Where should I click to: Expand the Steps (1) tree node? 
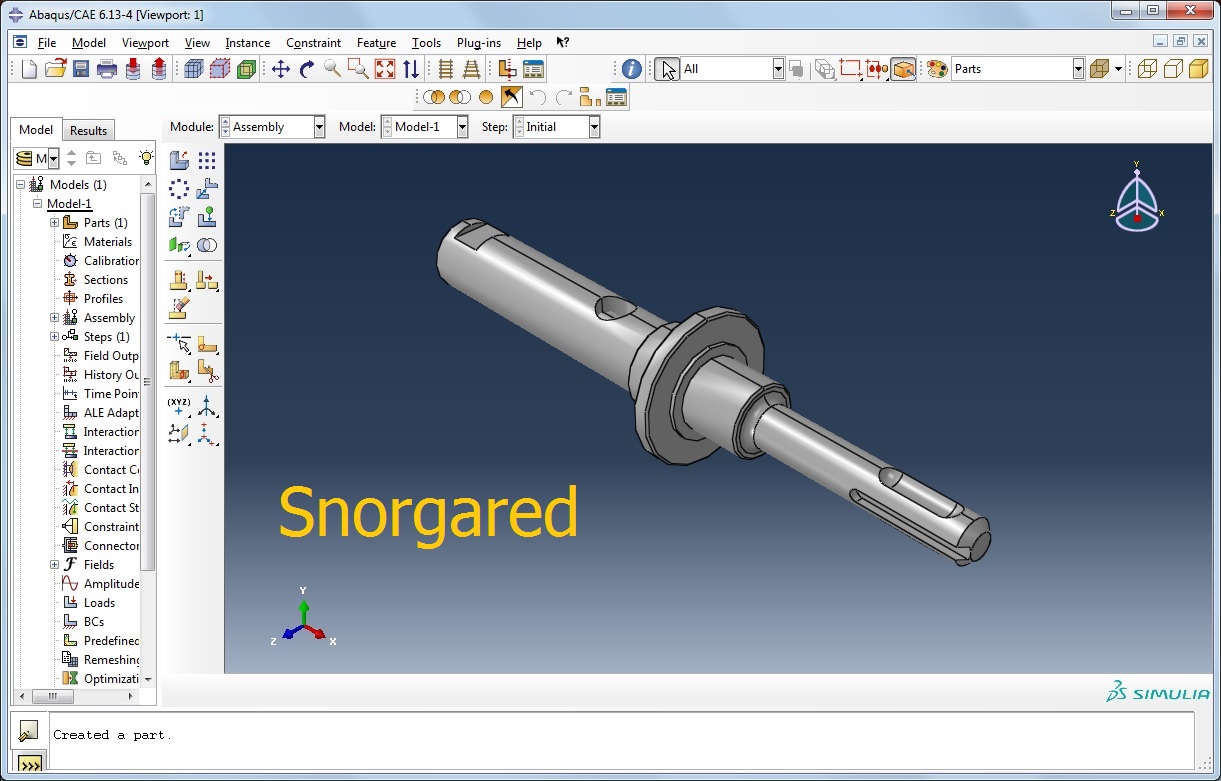pos(54,337)
